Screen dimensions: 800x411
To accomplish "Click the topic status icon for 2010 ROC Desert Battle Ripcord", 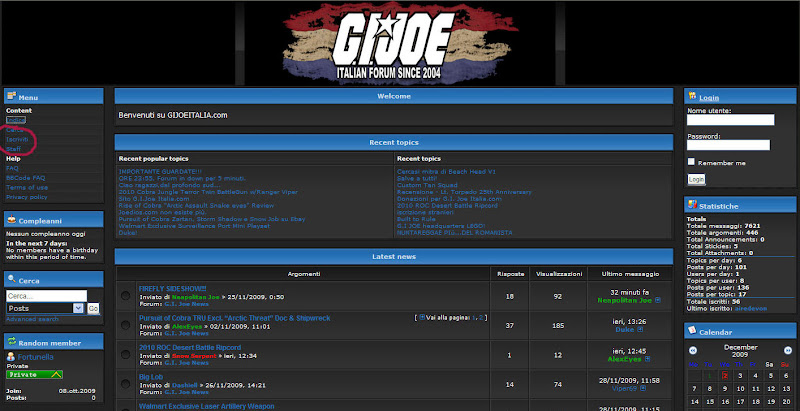I will 126,354.
